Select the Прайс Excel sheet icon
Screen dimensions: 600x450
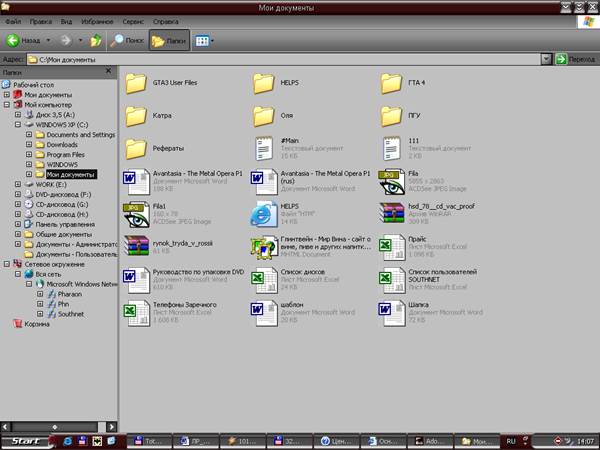[x=391, y=245]
